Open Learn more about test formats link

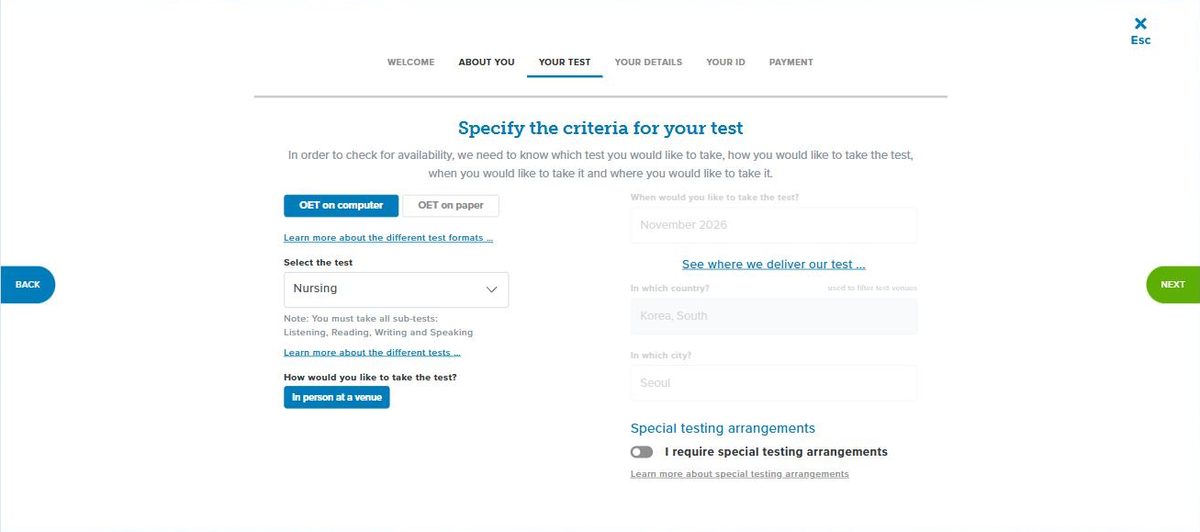(x=388, y=238)
